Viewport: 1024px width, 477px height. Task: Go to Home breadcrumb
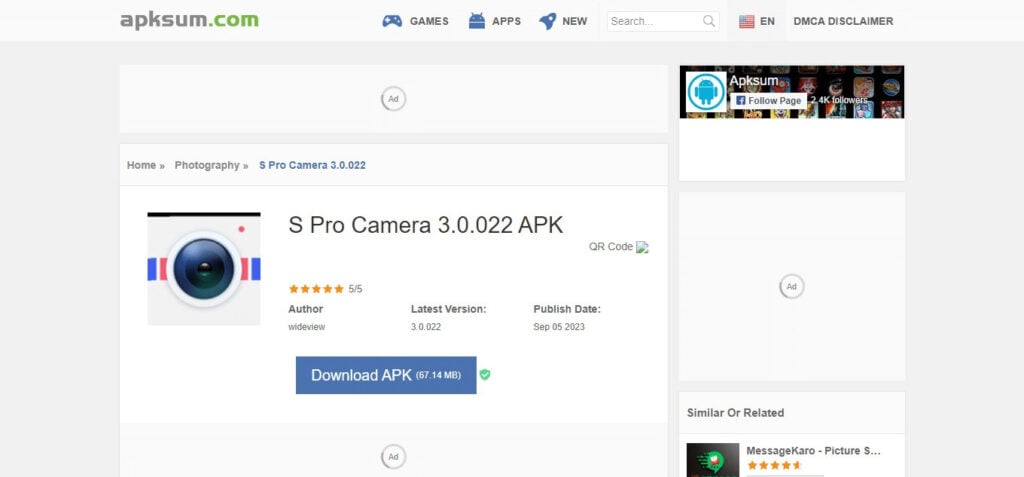click(x=141, y=165)
